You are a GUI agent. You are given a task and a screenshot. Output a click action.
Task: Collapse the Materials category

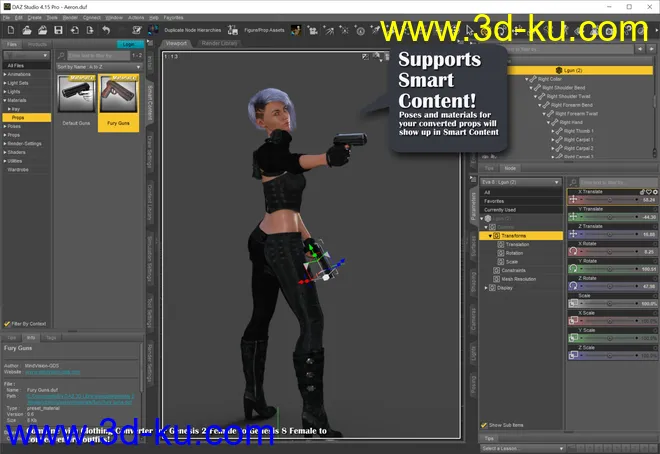click(4, 100)
